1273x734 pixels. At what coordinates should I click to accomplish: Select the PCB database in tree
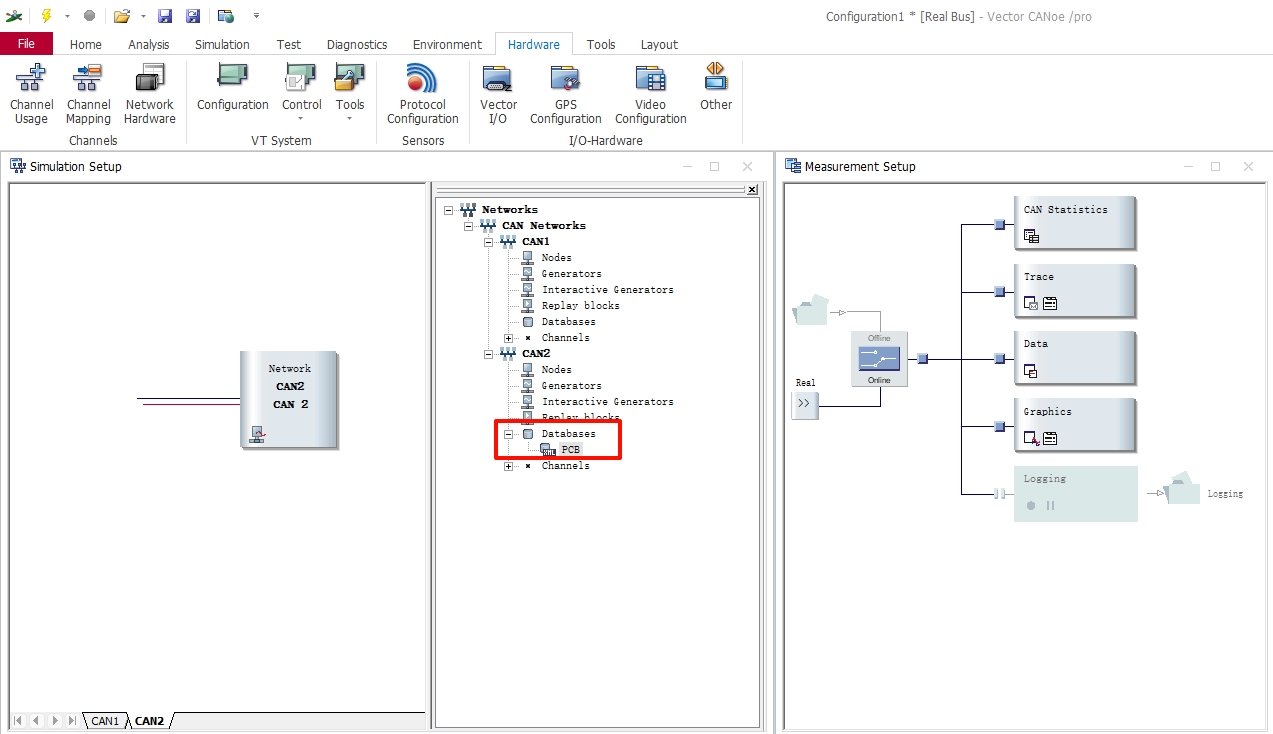(x=570, y=450)
